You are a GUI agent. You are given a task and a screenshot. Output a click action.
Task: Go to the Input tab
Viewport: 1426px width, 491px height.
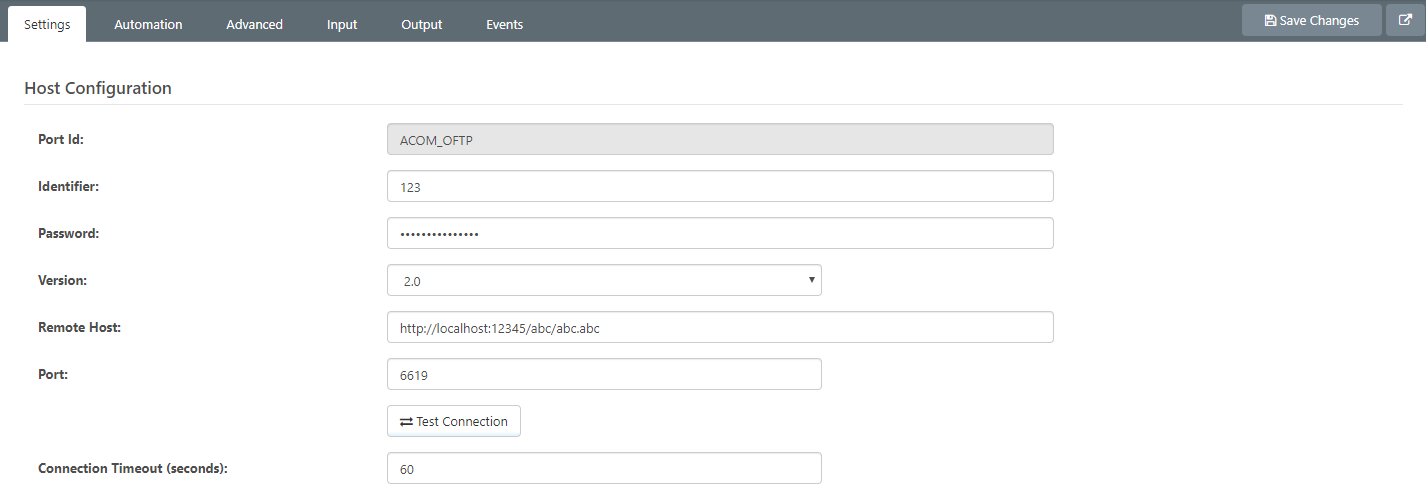coord(342,24)
